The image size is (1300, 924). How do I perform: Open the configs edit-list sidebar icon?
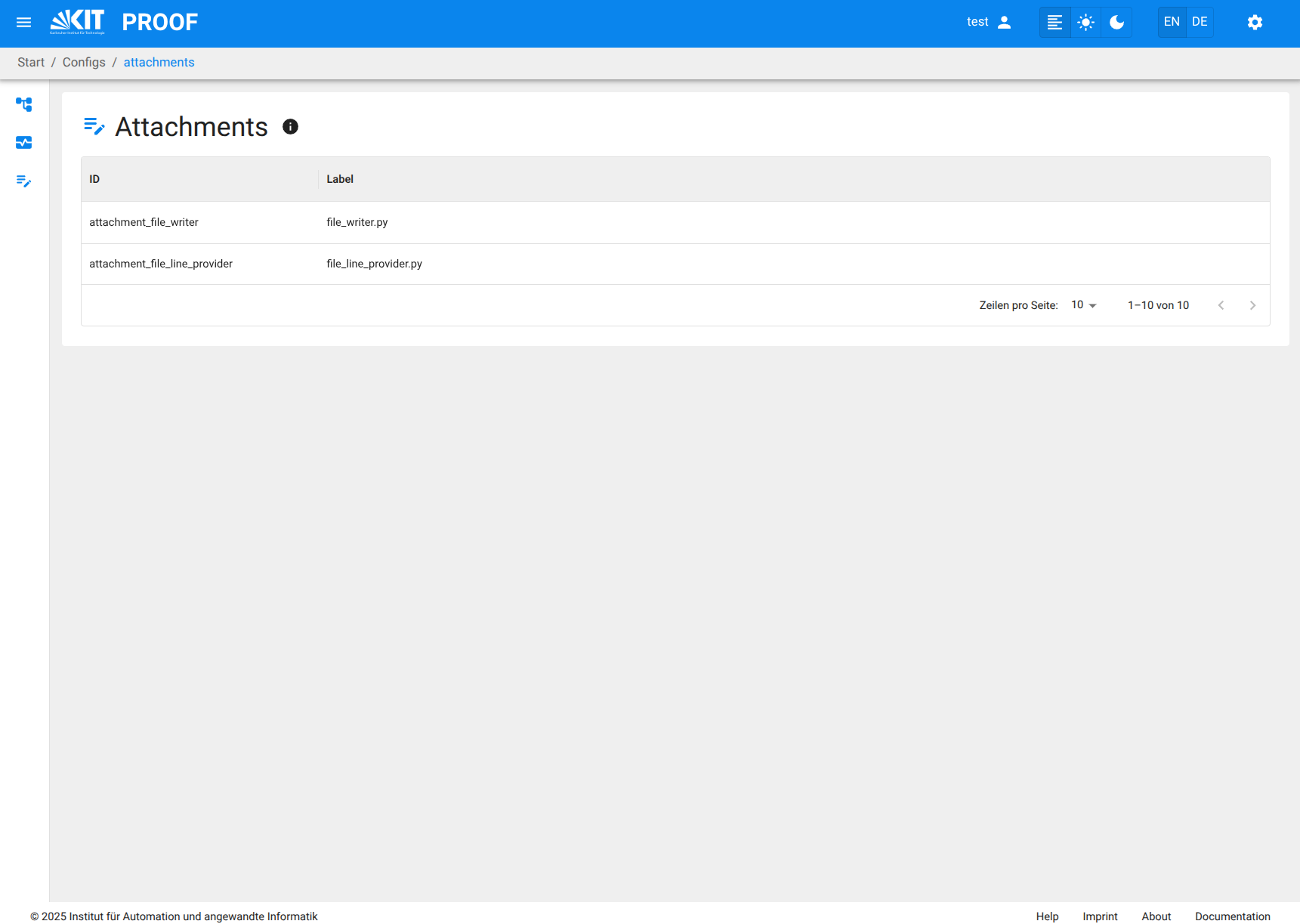24,181
